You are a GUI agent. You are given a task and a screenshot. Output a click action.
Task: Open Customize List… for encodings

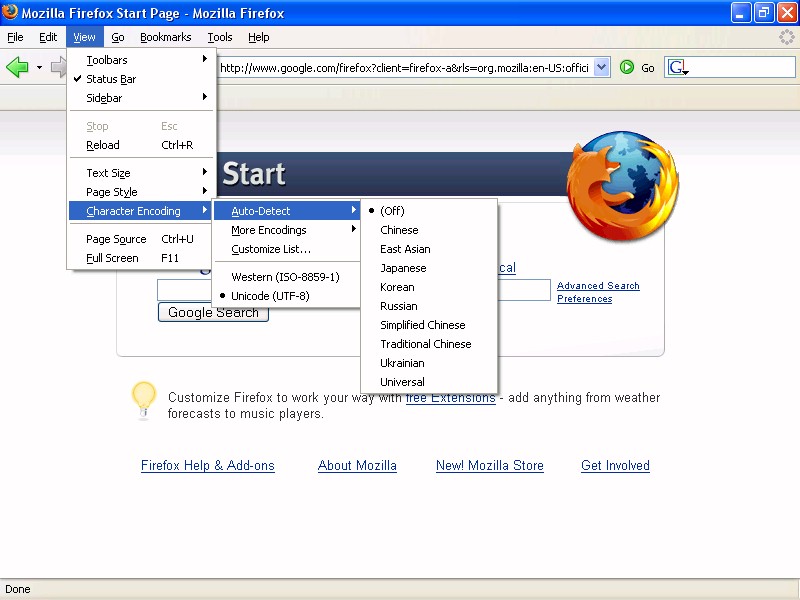click(286, 249)
